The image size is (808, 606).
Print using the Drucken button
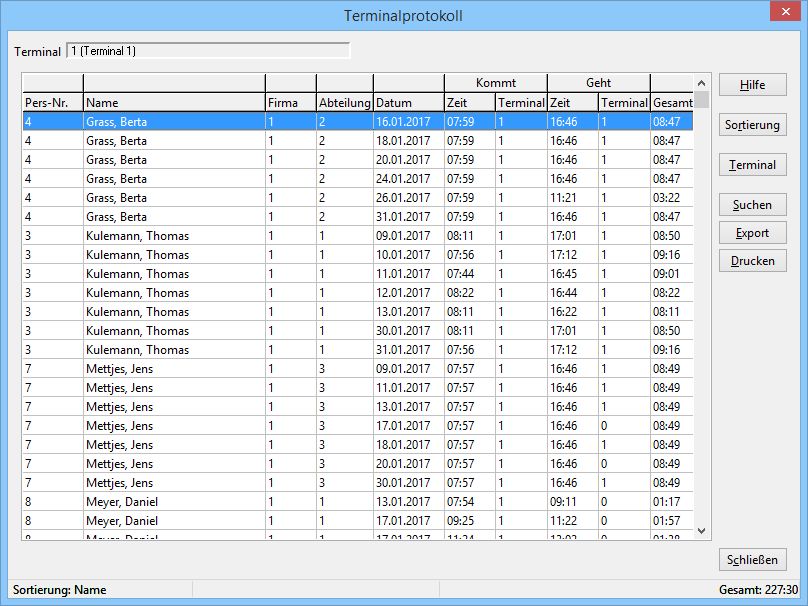coord(752,261)
